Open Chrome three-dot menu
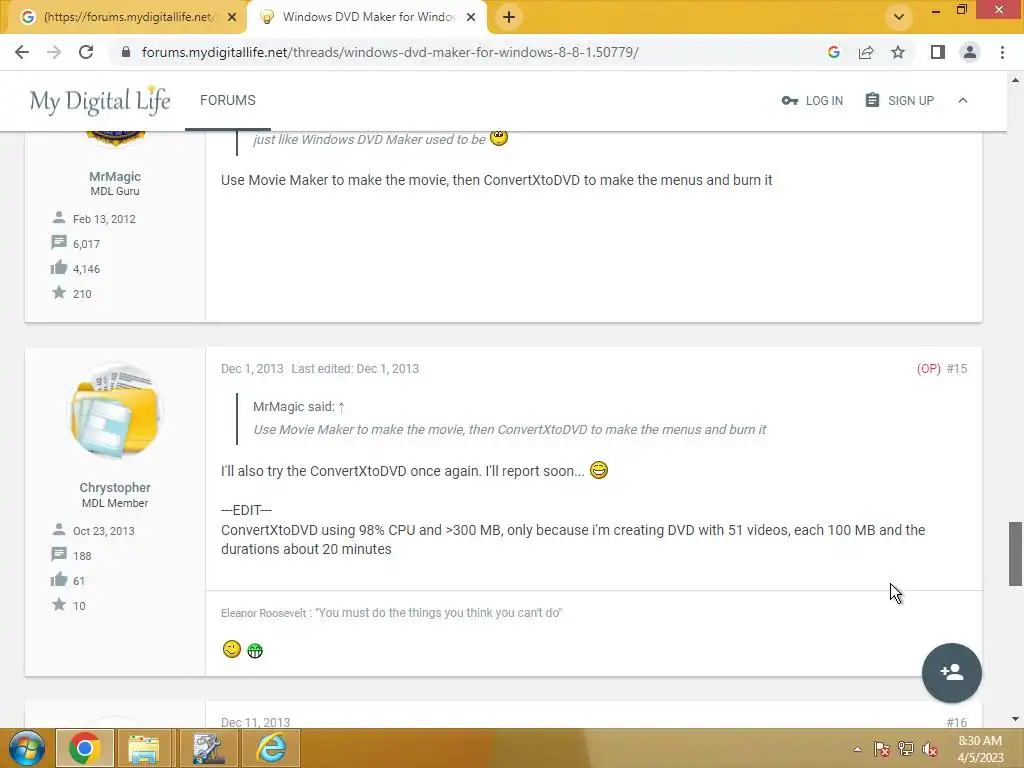The width and height of the screenshot is (1024, 768). 1002,52
